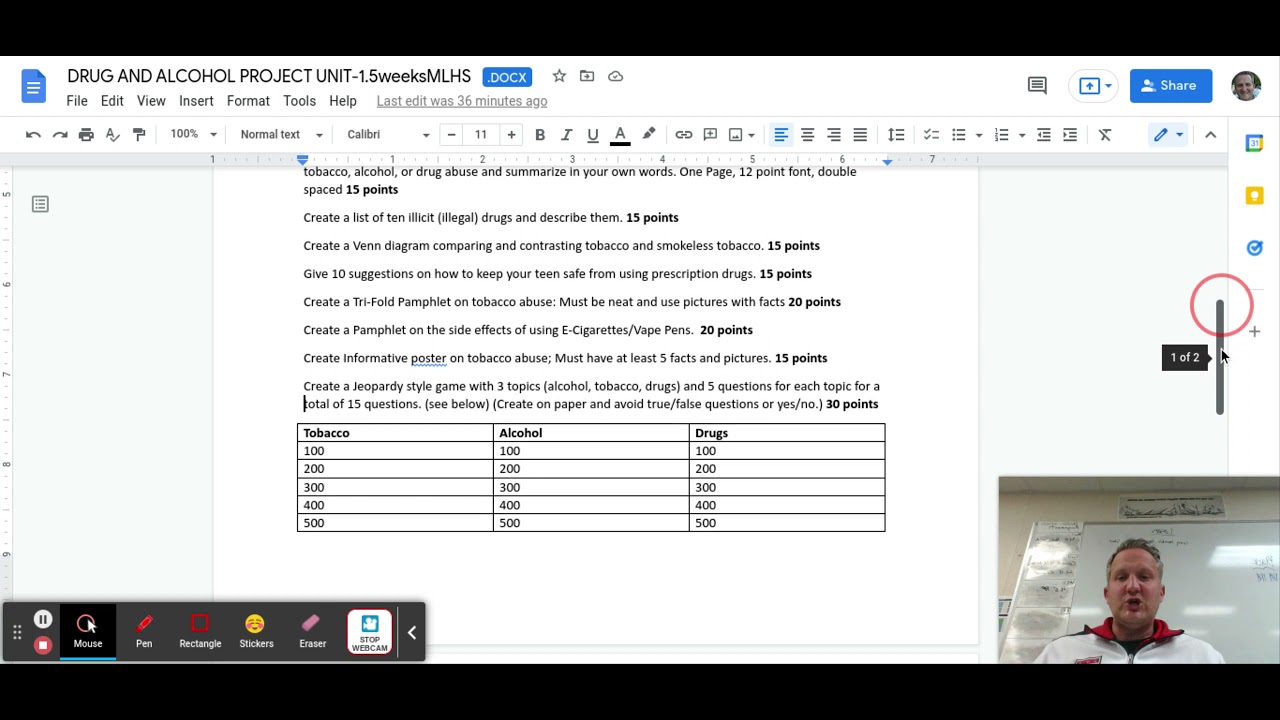Open the Tools menu
The height and width of the screenshot is (720, 1280).
click(299, 101)
